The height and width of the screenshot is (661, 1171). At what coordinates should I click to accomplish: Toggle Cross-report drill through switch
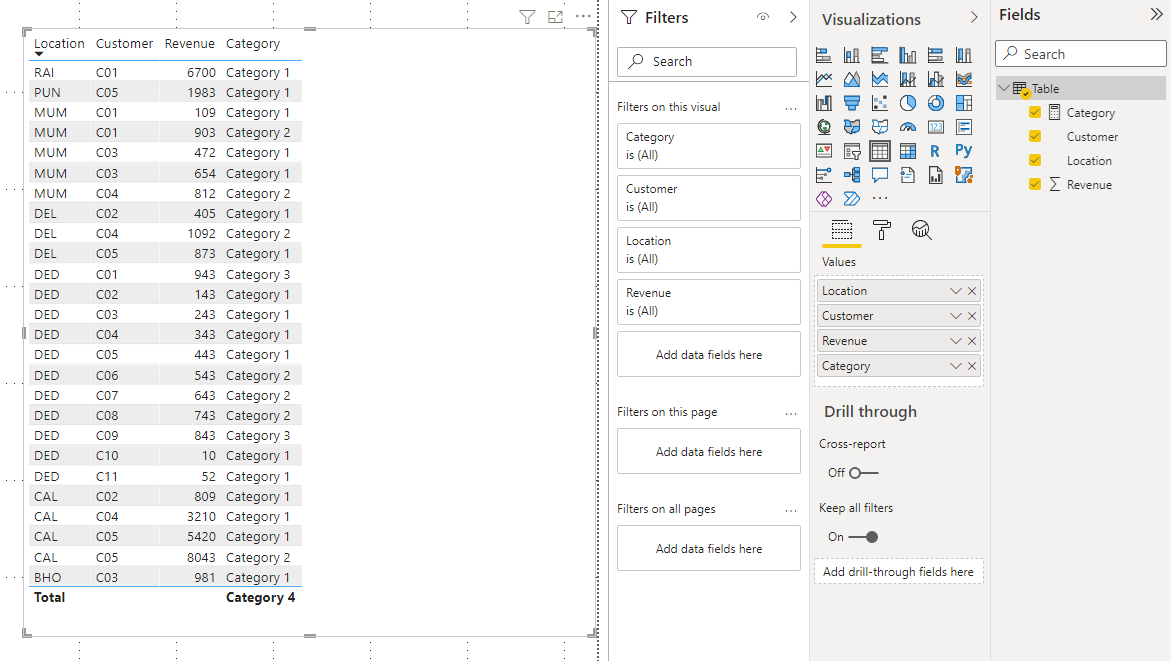click(x=864, y=473)
